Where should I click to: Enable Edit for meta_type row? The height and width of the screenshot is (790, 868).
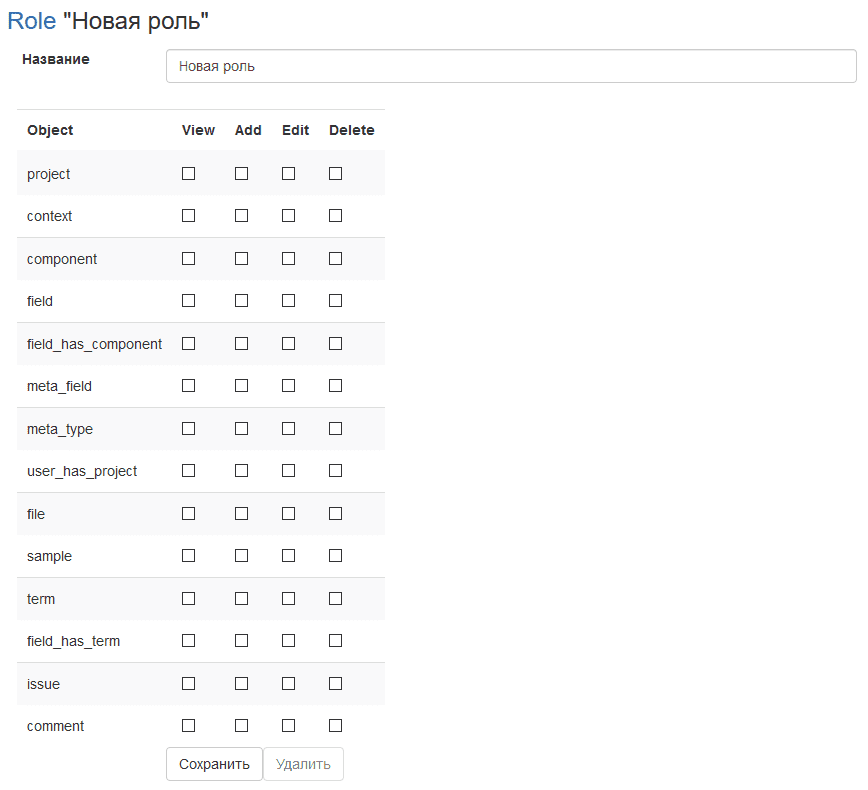[288, 428]
